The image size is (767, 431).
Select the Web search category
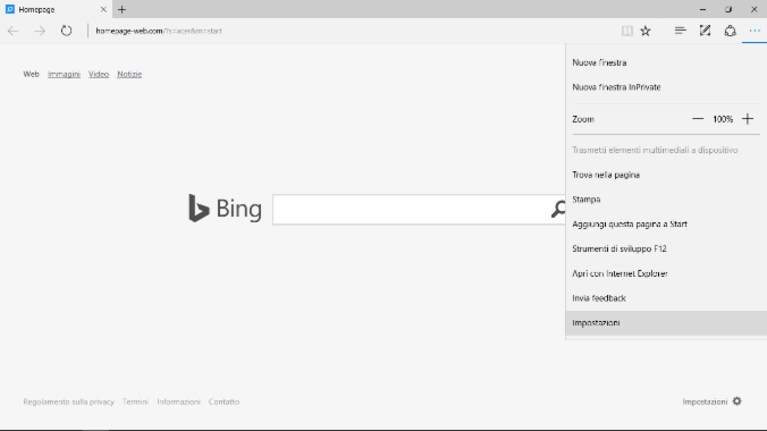[x=31, y=74]
